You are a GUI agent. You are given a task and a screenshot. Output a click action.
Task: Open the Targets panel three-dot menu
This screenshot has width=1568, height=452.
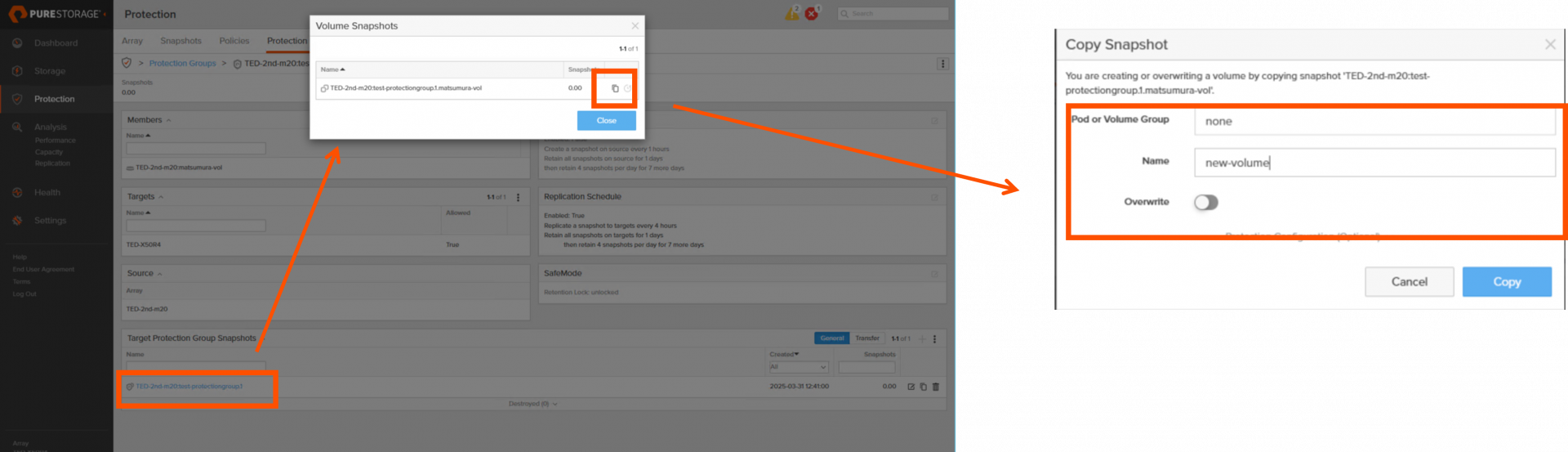(518, 197)
